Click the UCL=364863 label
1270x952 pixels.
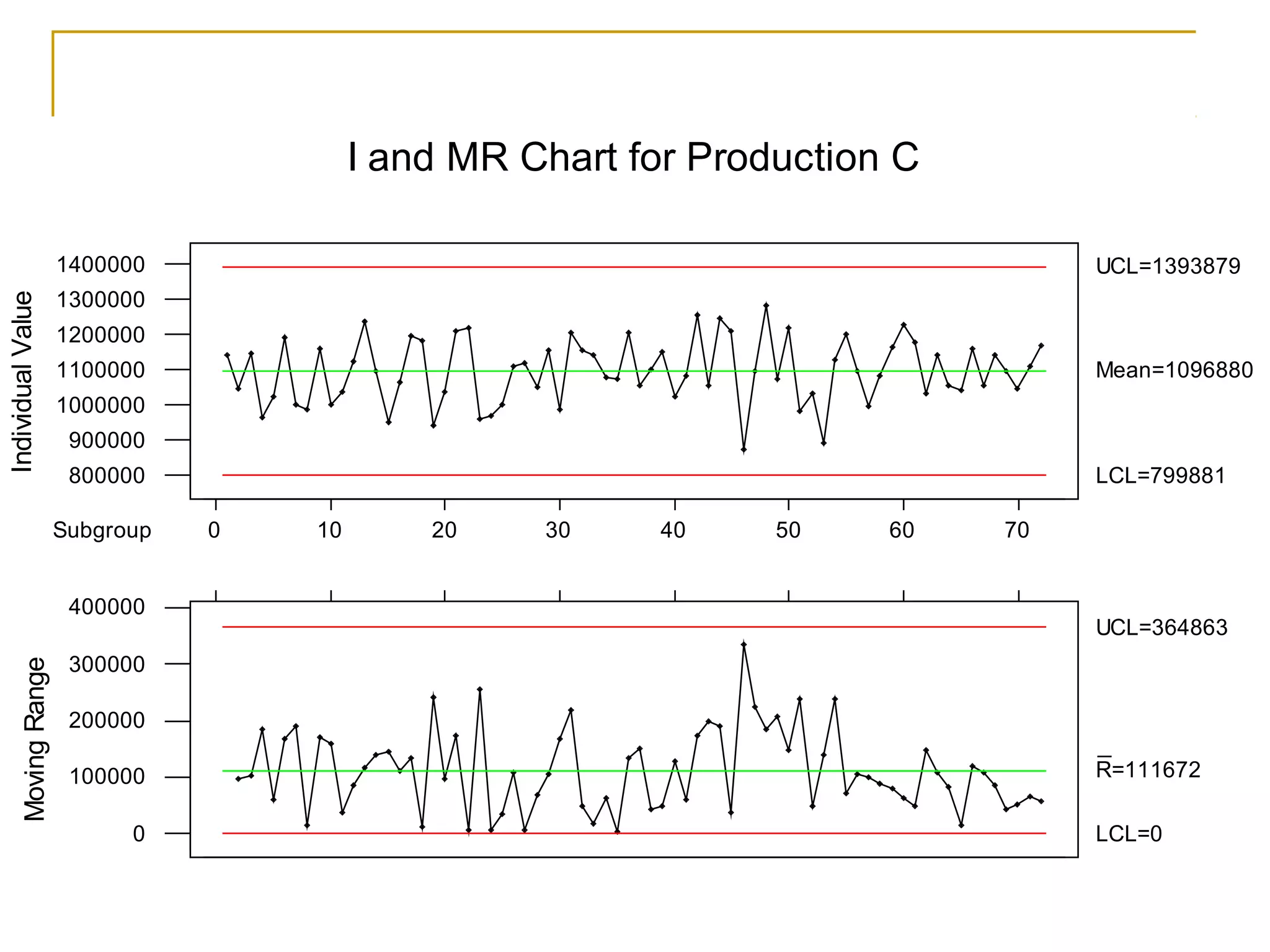(1161, 628)
